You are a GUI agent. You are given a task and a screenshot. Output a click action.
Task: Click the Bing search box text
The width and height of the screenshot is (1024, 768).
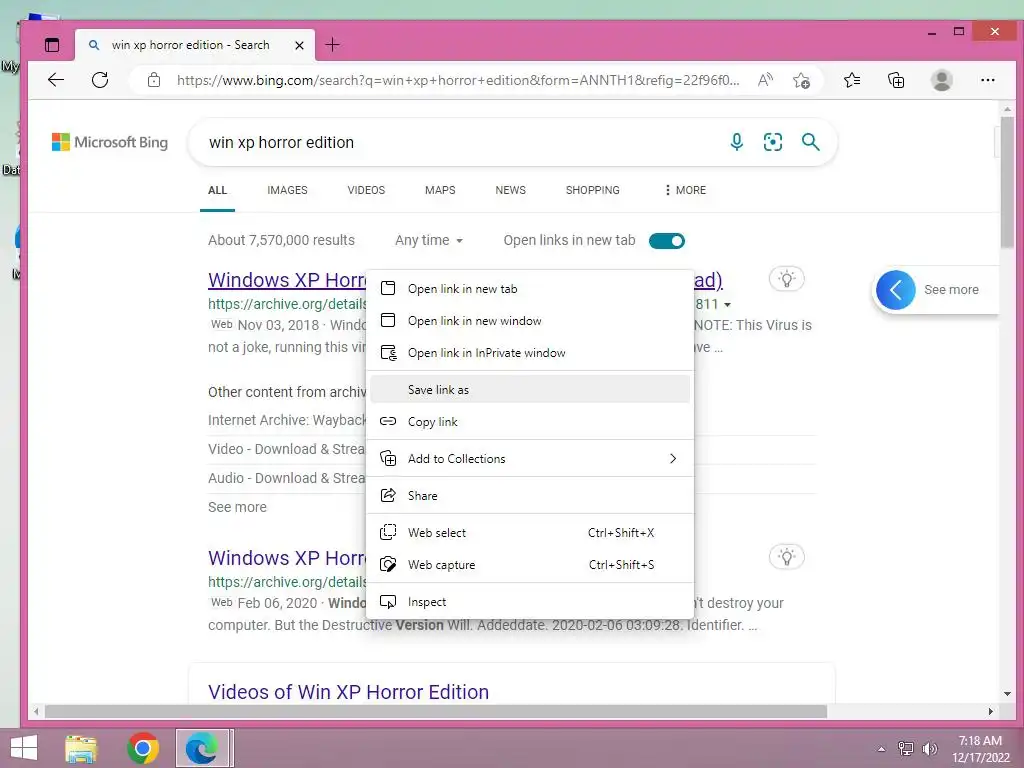click(x=281, y=142)
